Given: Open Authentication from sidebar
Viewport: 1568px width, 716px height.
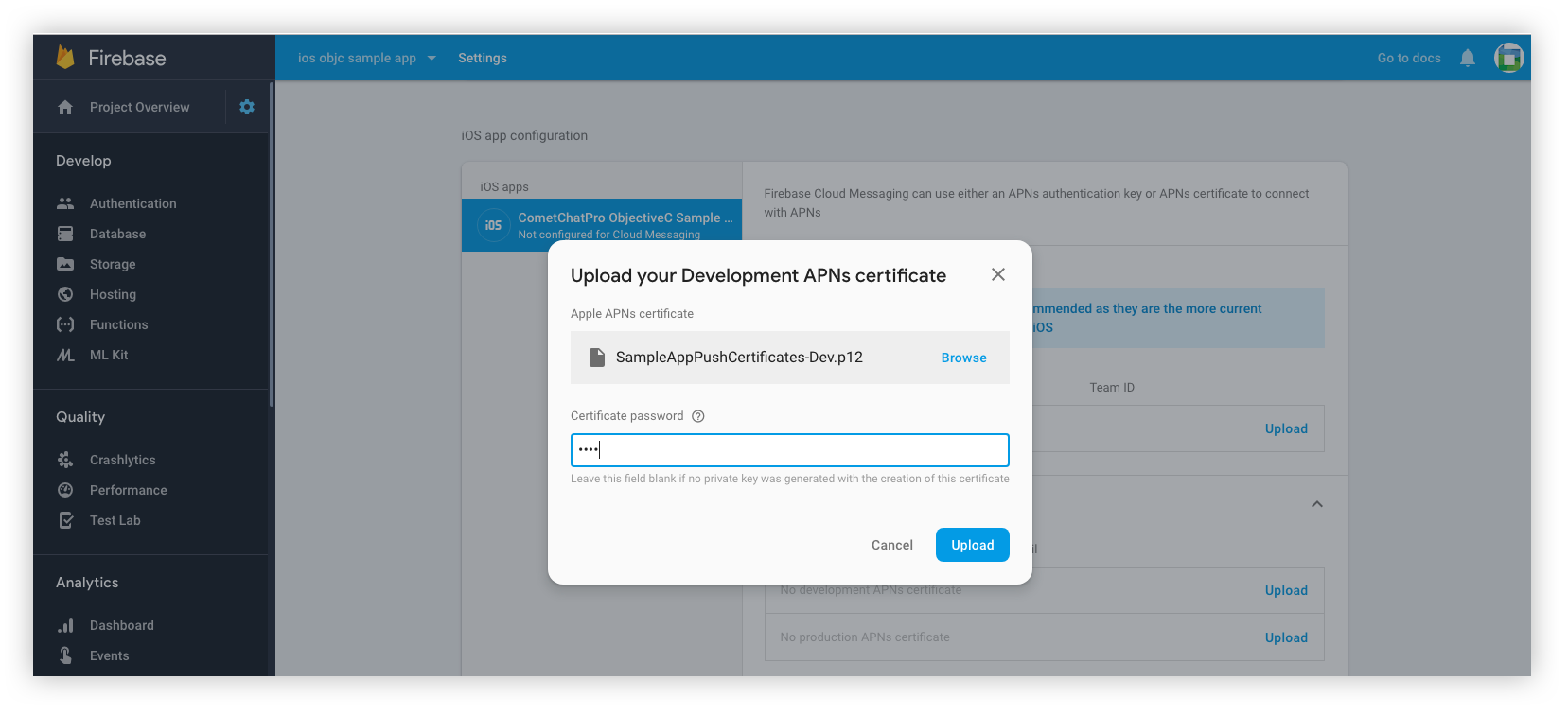Looking at the screenshot, I should coord(132,203).
